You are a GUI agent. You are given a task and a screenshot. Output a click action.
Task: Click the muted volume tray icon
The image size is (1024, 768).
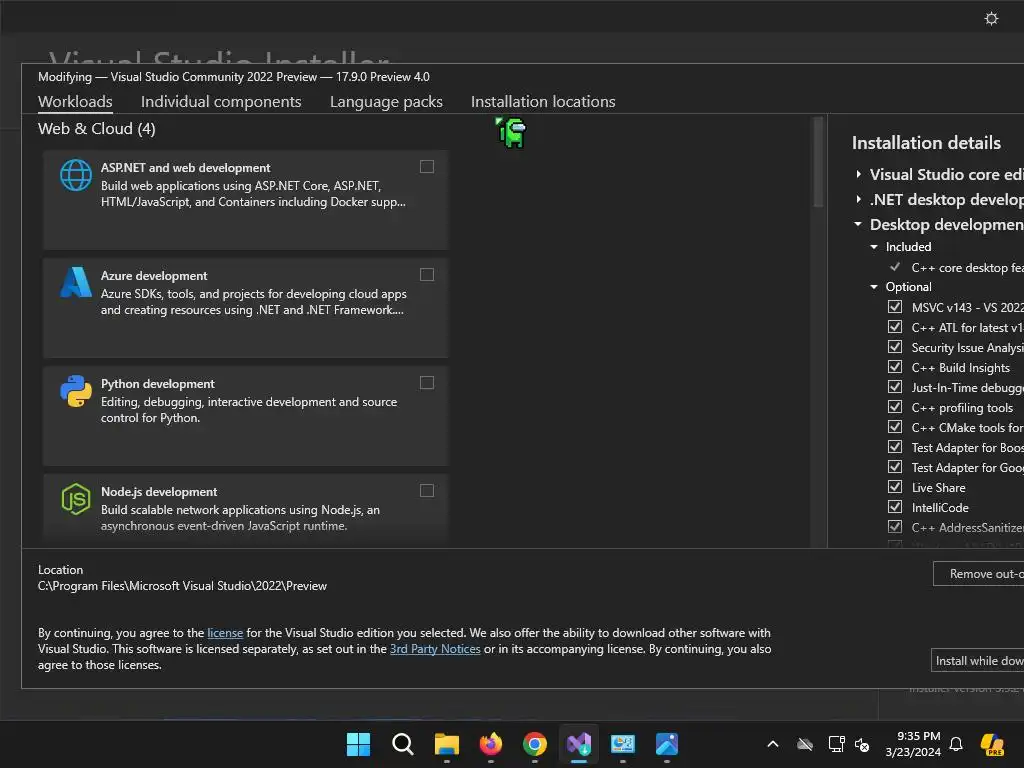[x=862, y=744]
